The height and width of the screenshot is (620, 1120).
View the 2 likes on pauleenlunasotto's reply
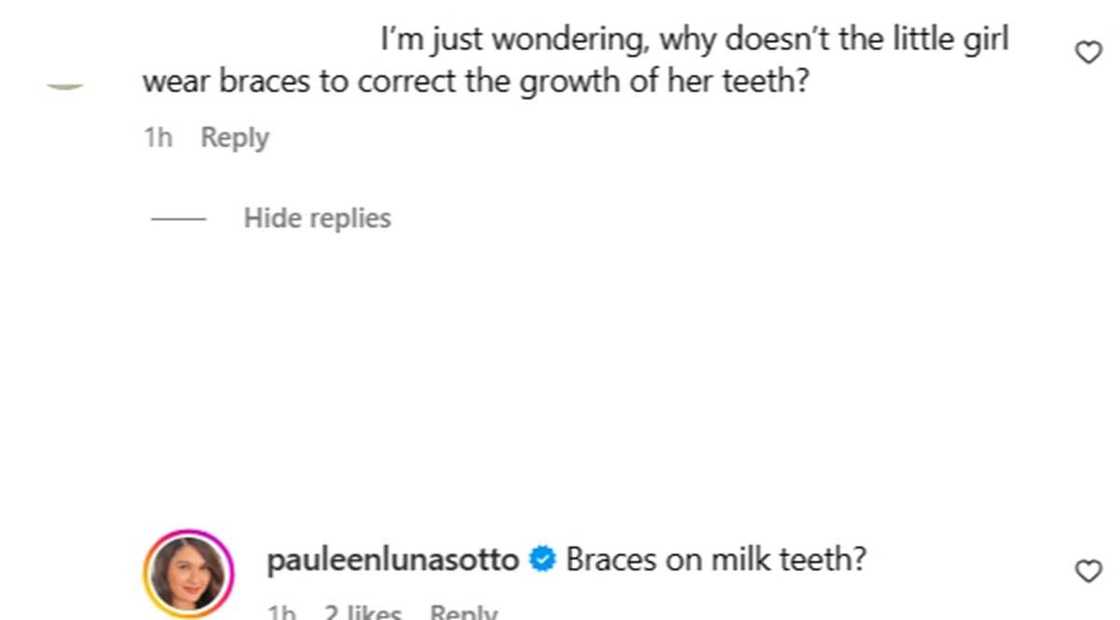(362, 612)
